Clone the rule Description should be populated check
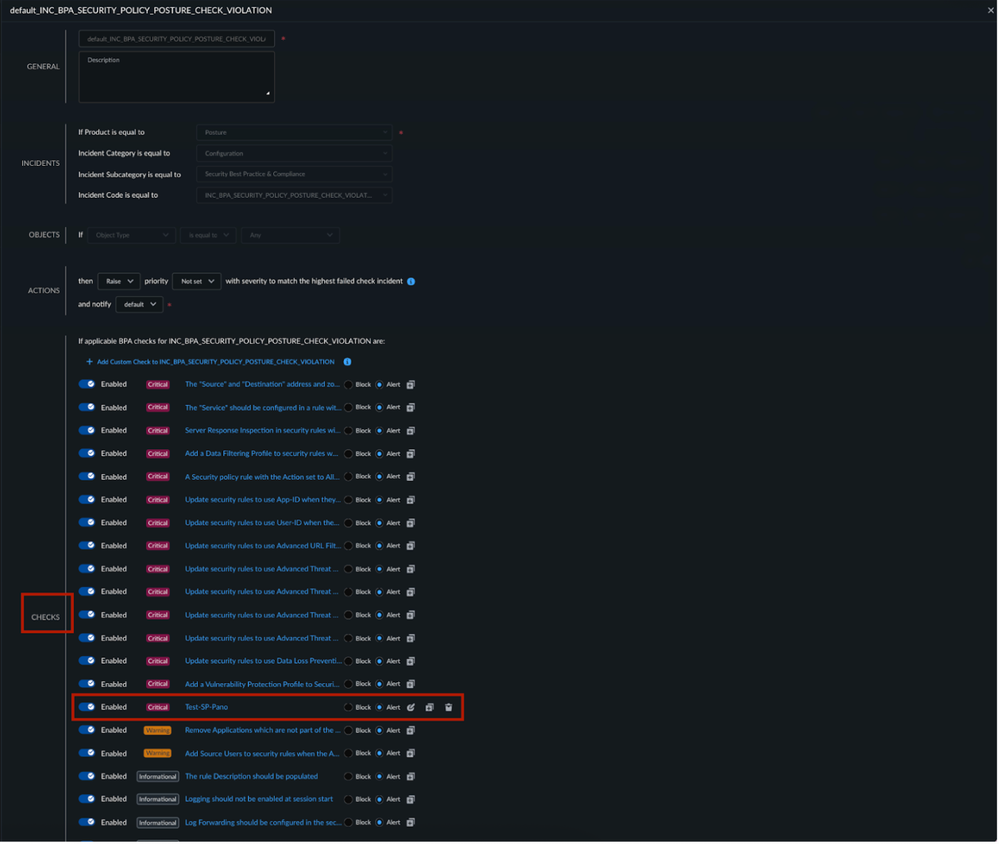The height and width of the screenshot is (844, 999). 411,776
